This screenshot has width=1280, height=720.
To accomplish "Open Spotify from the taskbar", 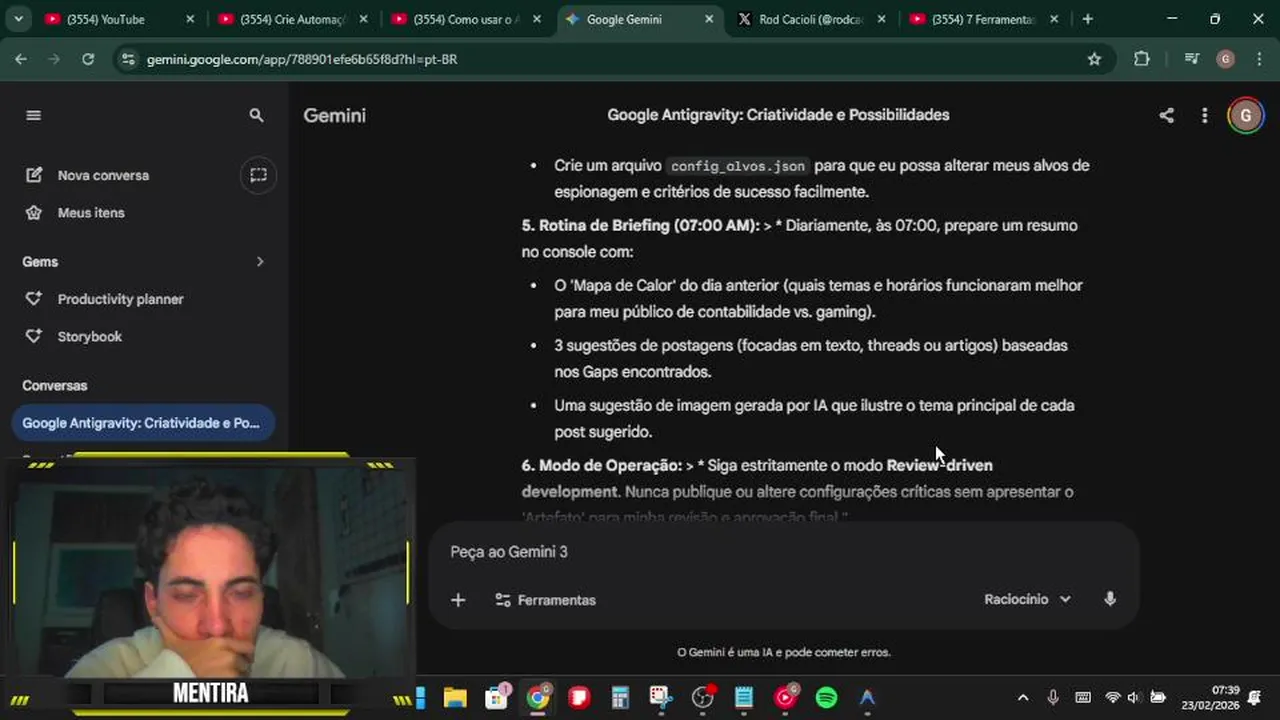I will pyautogui.click(x=826, y=698).
